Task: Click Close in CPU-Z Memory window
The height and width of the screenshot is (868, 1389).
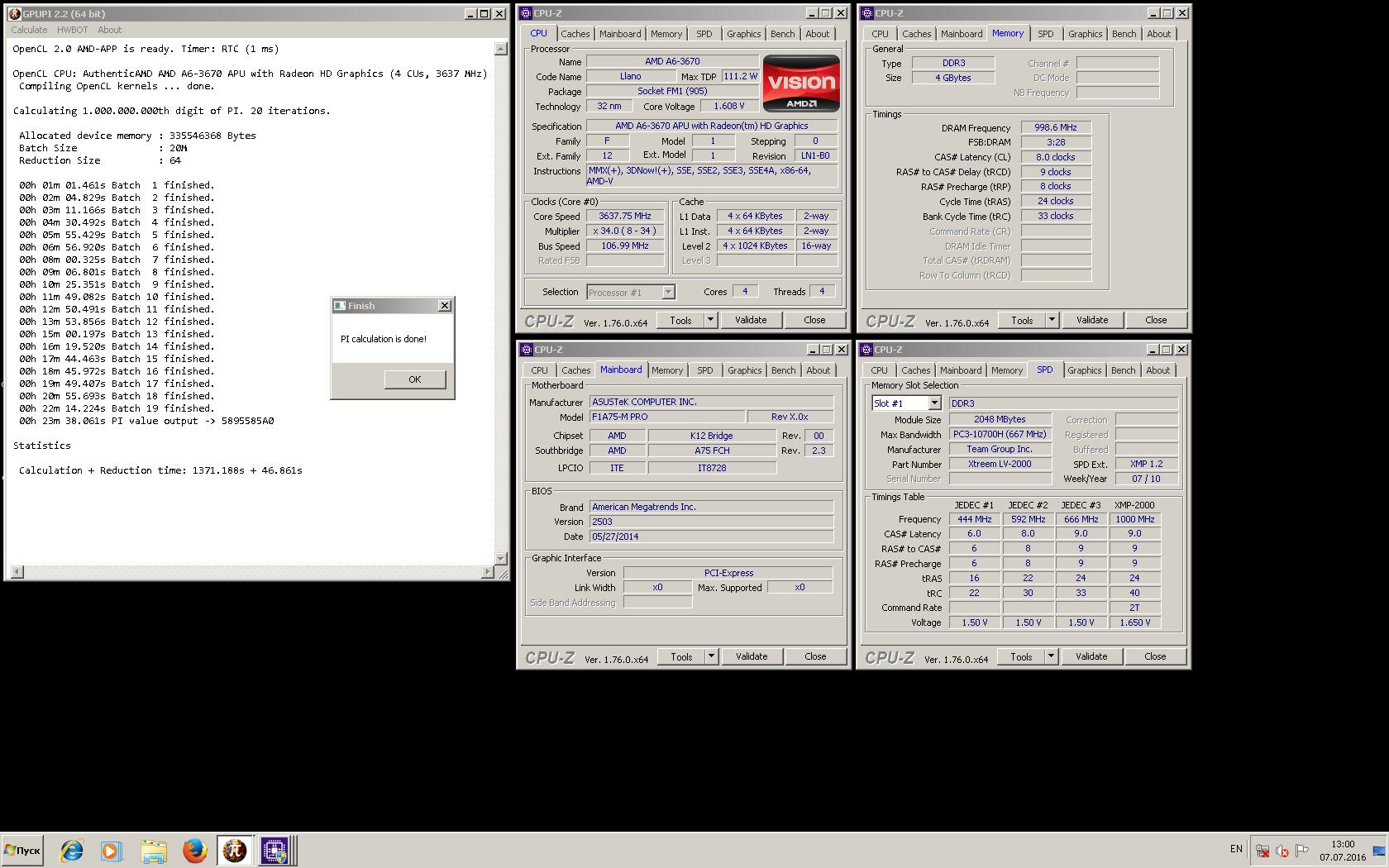Action: point(1156,320)
